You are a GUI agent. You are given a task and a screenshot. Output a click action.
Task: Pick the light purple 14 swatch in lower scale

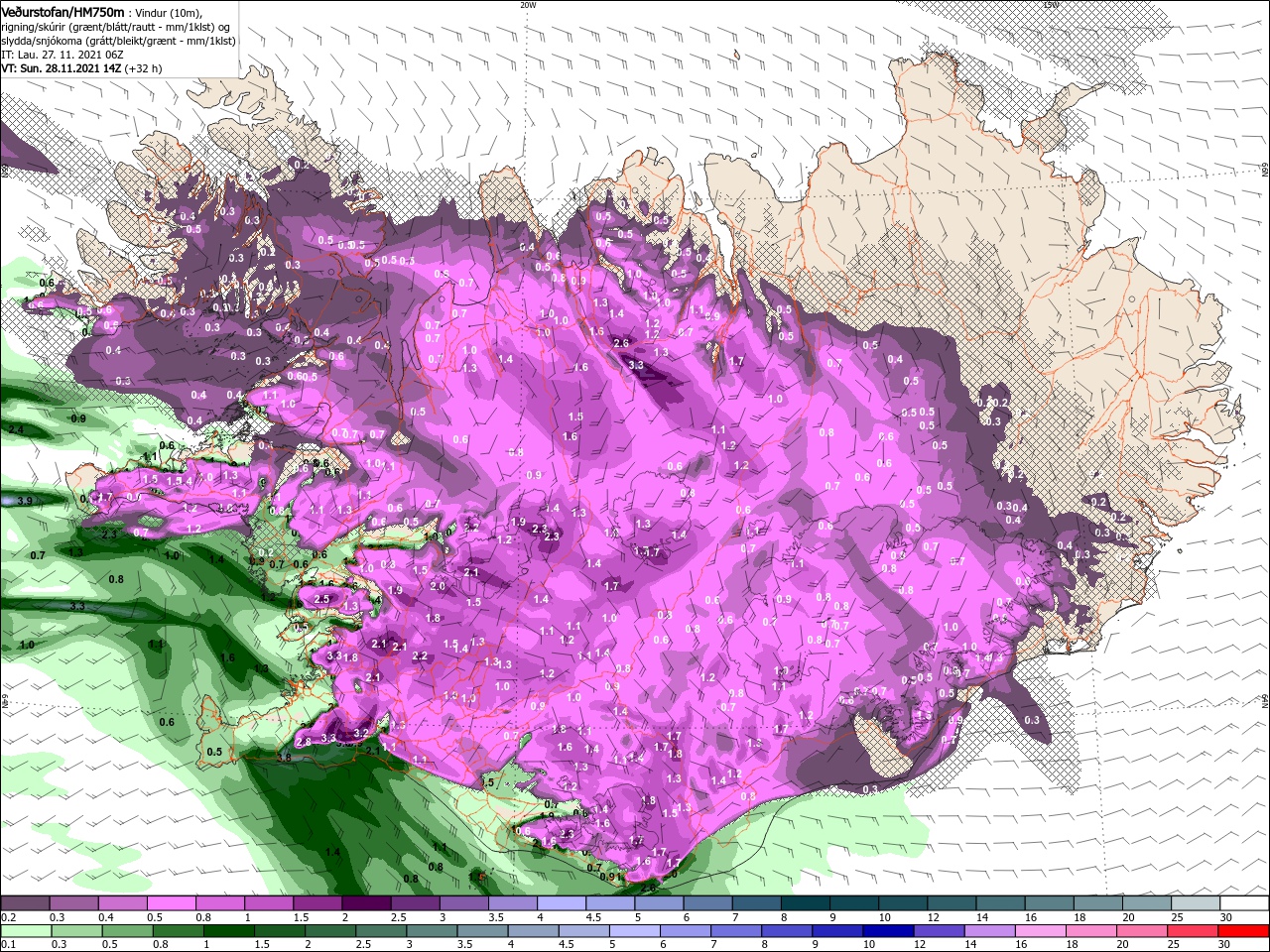[x=991, y=931]
